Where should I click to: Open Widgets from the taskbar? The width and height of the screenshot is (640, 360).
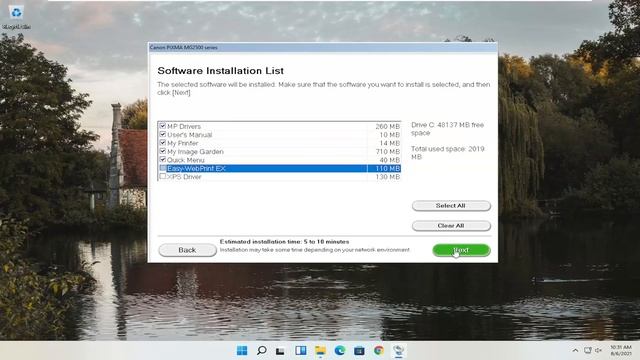pos(301,351)
